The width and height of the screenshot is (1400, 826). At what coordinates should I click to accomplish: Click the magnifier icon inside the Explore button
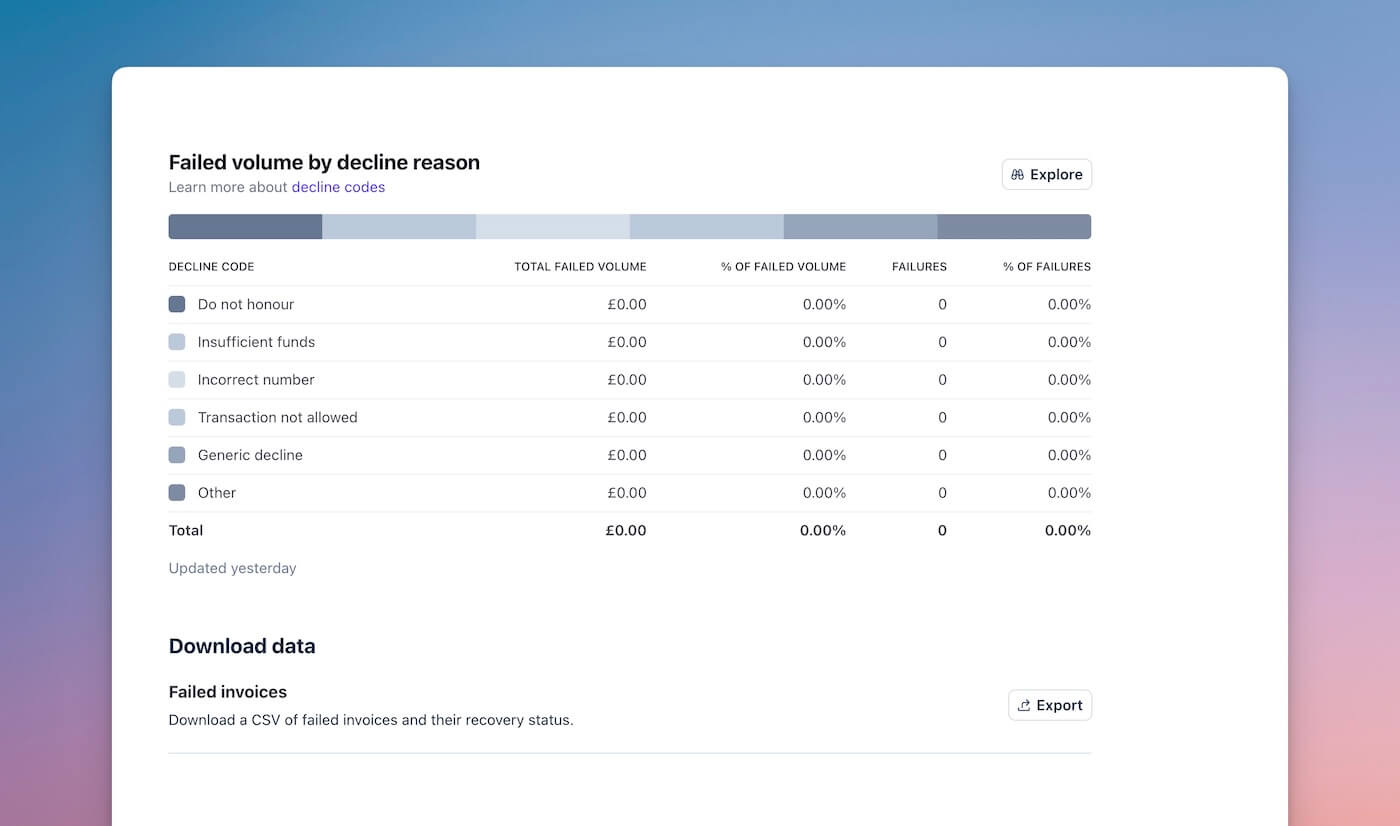pyautogui.click(x=1017, y=174)
